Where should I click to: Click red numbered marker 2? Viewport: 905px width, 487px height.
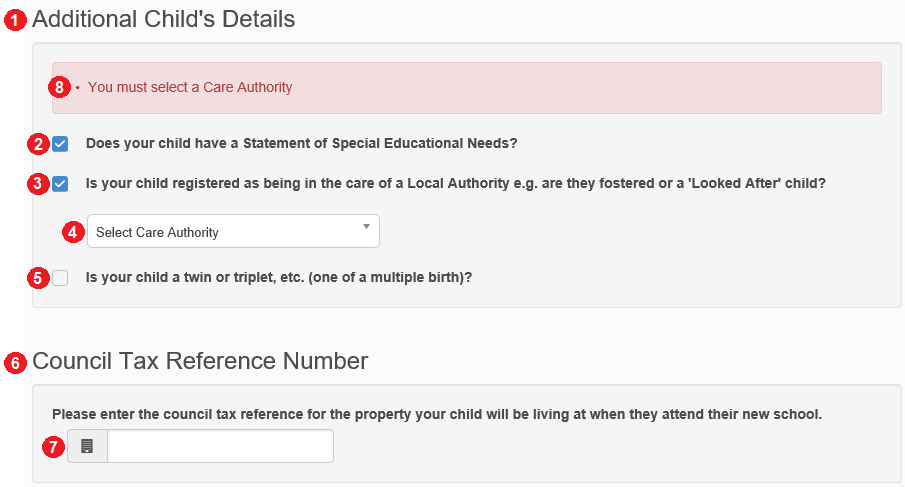click(38, 144)
